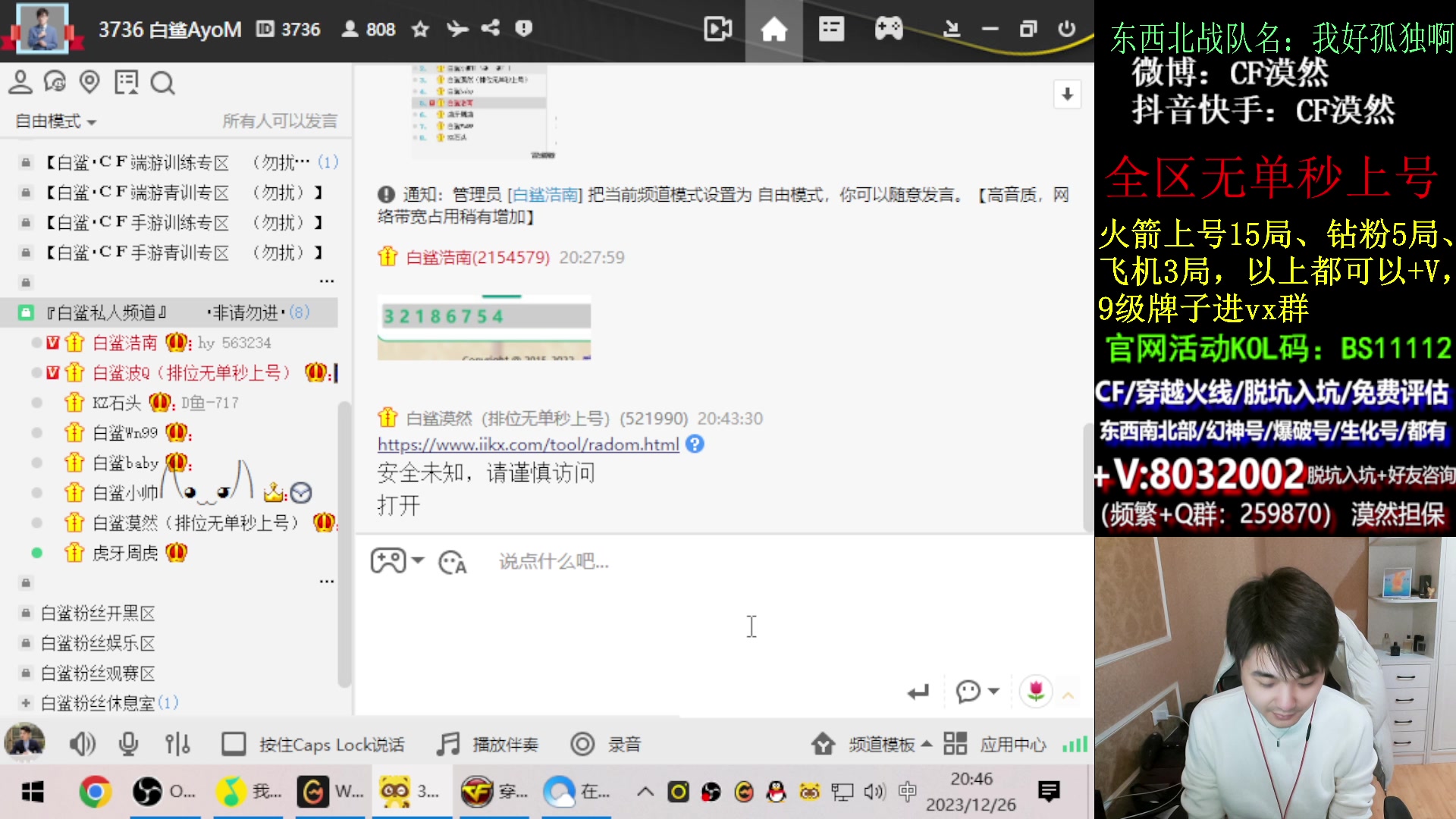
Task: Toggle the 按住Caps Lock说话 checkbox
Action: tap(233, 745)
